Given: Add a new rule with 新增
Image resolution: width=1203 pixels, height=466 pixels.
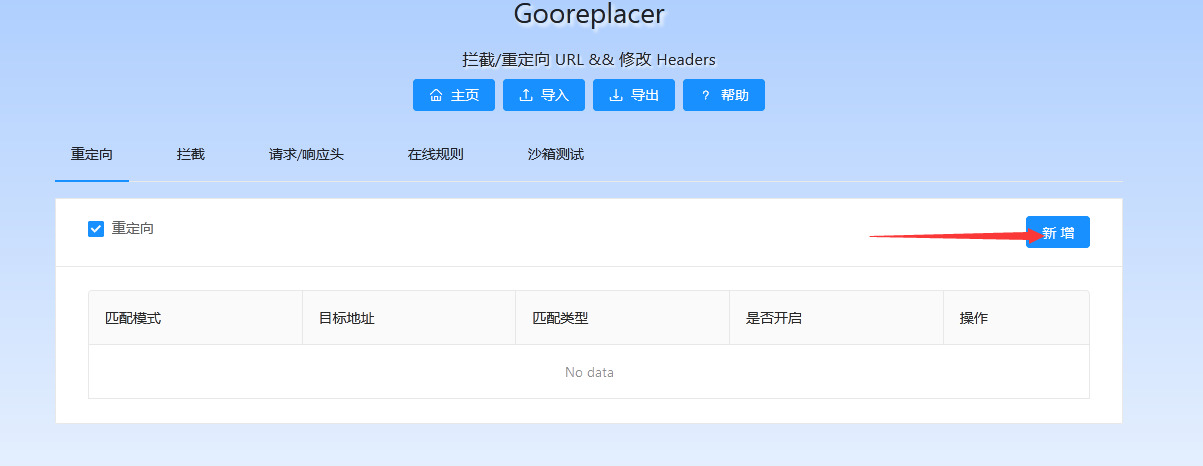Looking at the screenshot, I should 1058,232.
